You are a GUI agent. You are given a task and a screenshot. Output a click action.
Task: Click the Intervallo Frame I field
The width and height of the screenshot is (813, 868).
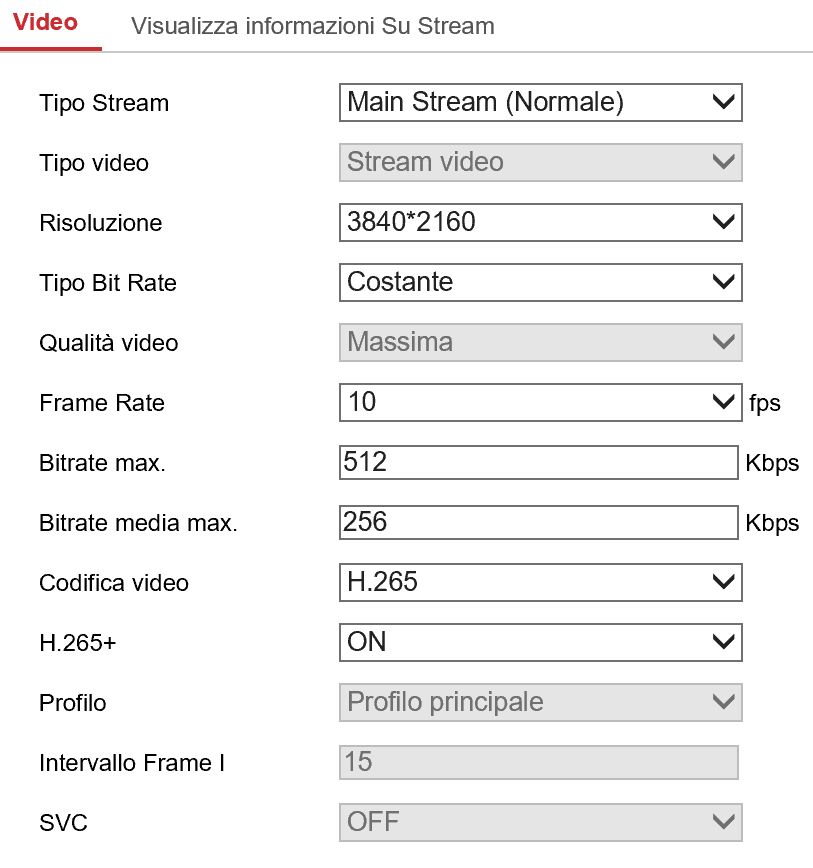(538, 762)
